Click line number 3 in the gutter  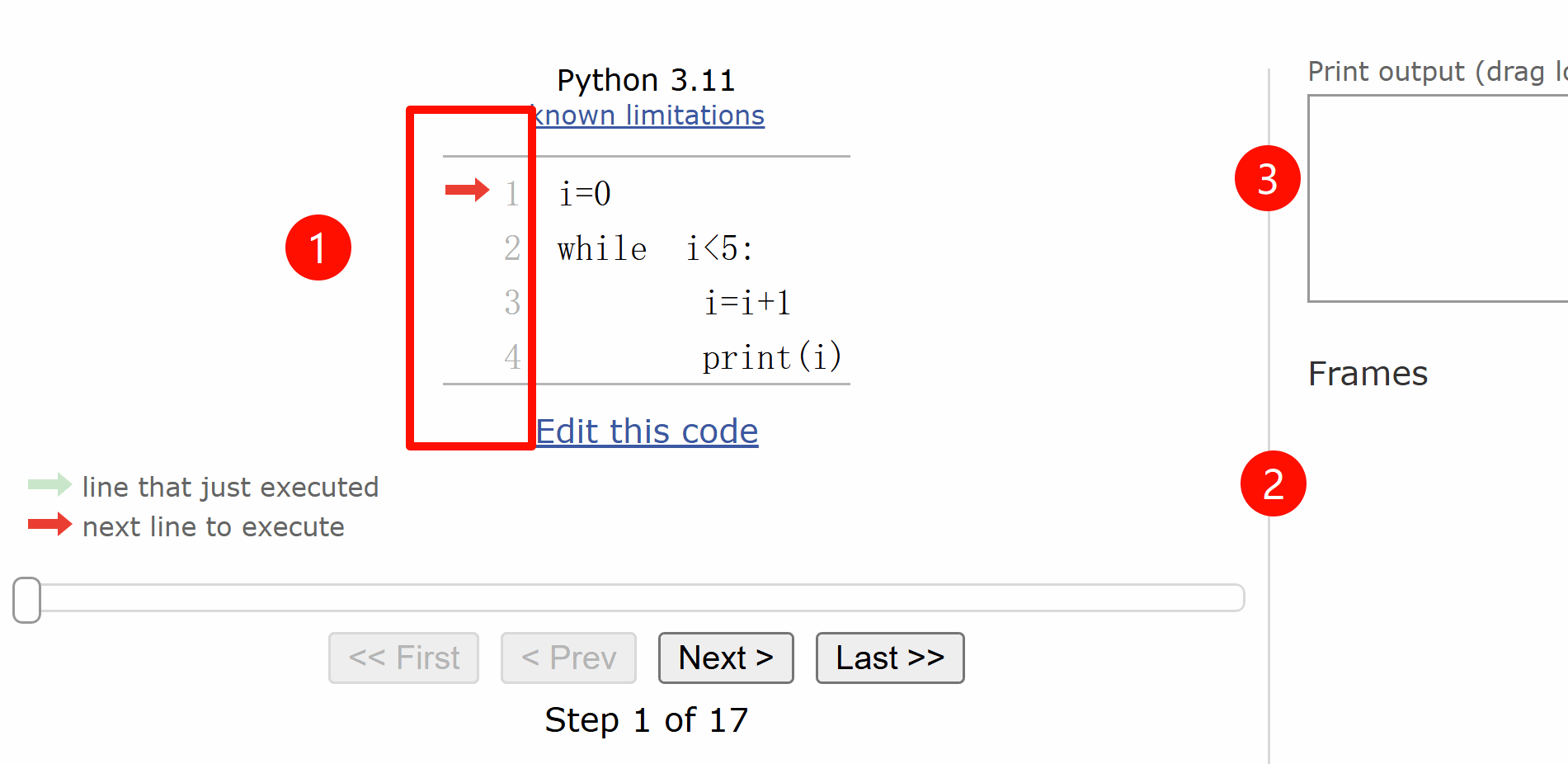512,303
